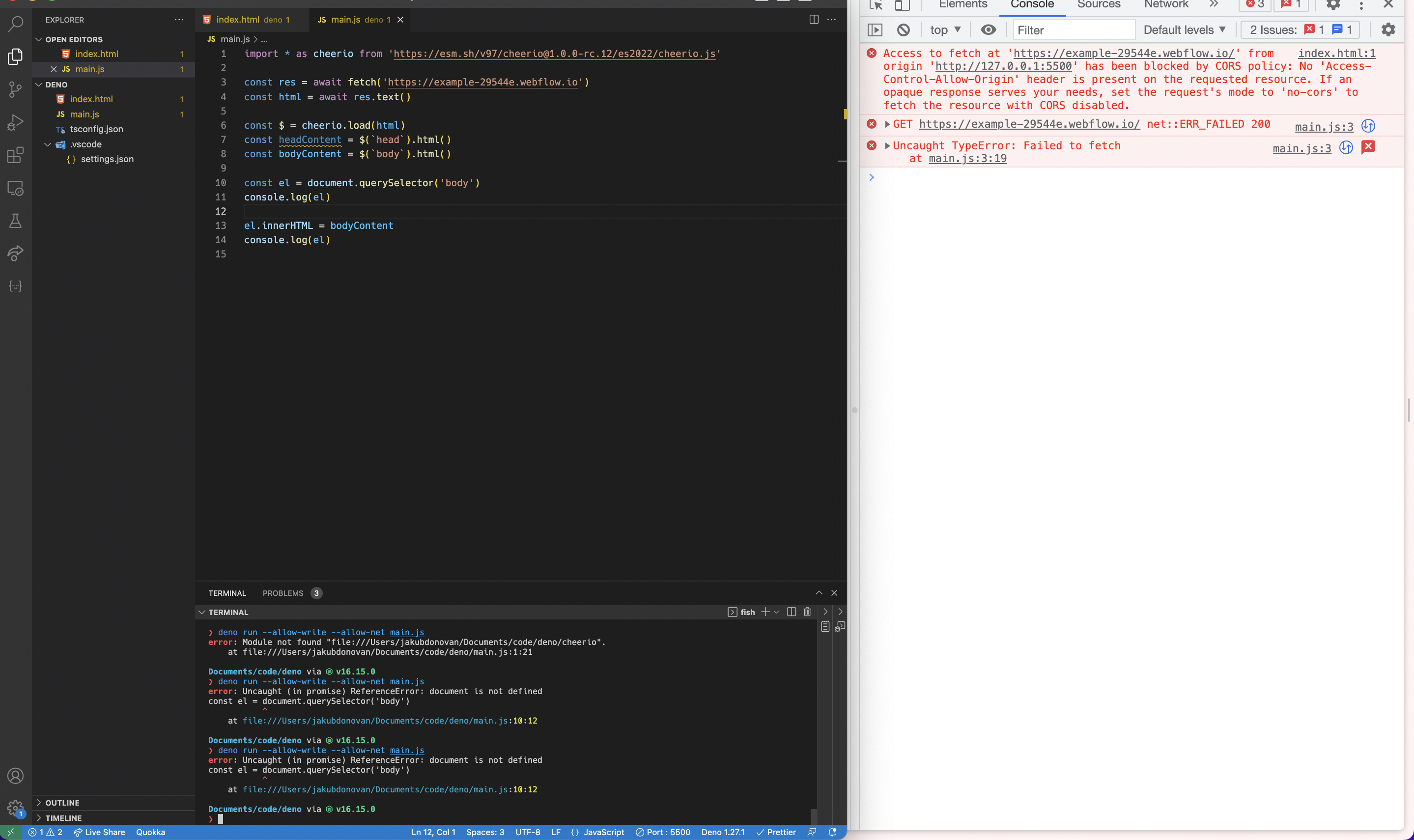Open Default levels dropdown
Viewport: 1414px width, 840px height.
pyautogui.click(x=1184, y=30)
